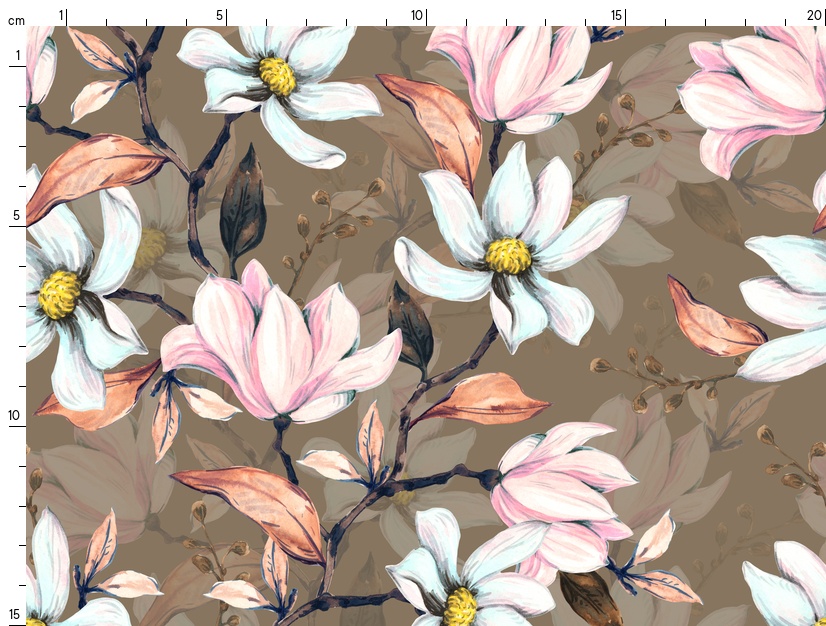Click the 5 mark on the left ruler
This screenshot has height=626, width=826.
pos(16,215)
